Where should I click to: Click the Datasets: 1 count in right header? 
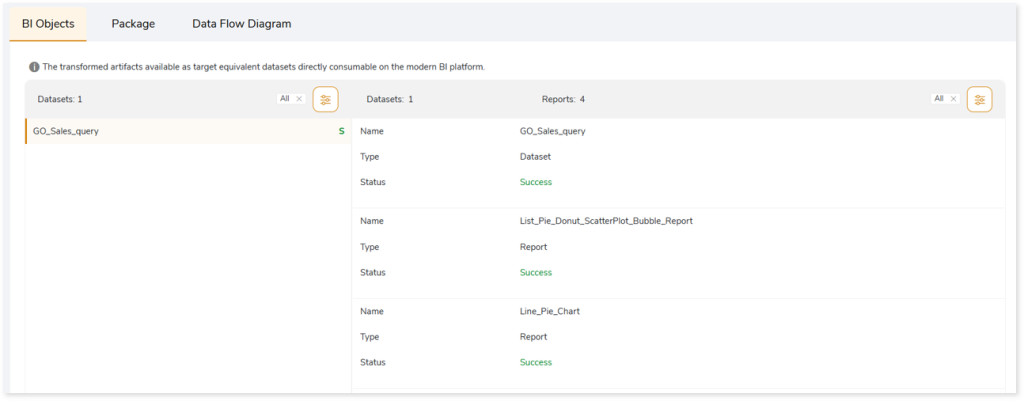pyautogui.click(x=390, y=99)
